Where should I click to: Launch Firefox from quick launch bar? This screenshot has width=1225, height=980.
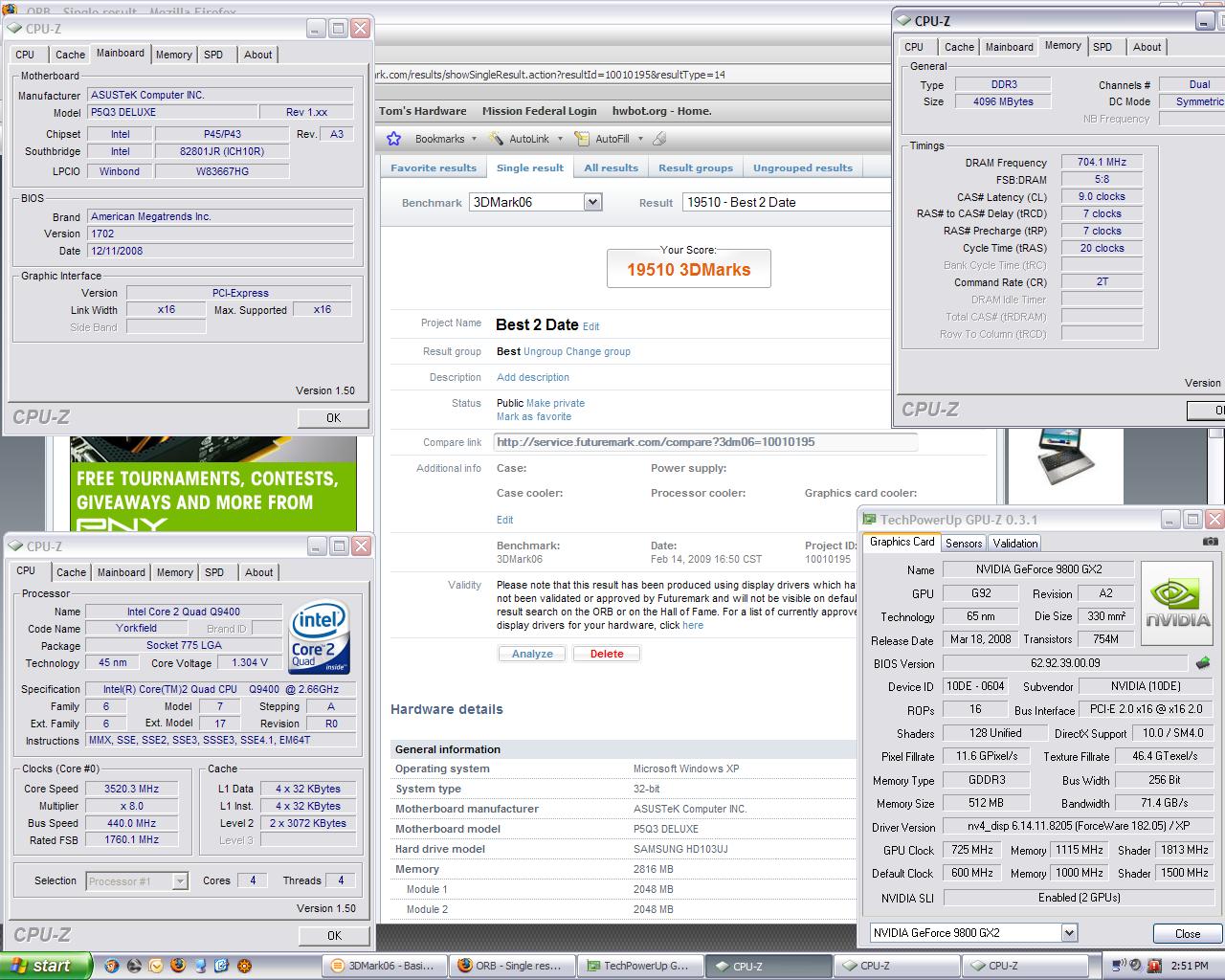178,966
